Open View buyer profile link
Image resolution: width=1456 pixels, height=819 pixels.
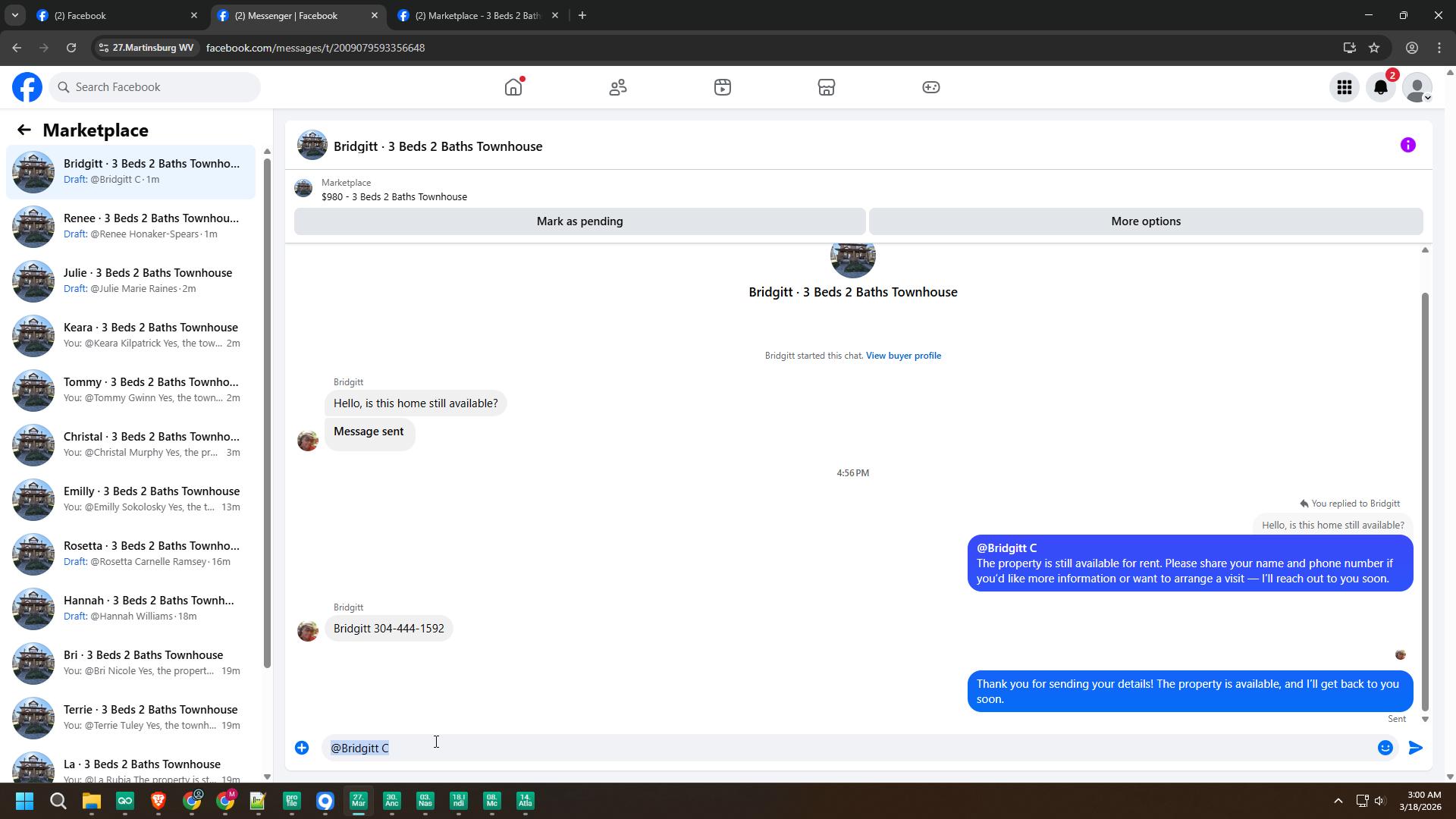903,356
